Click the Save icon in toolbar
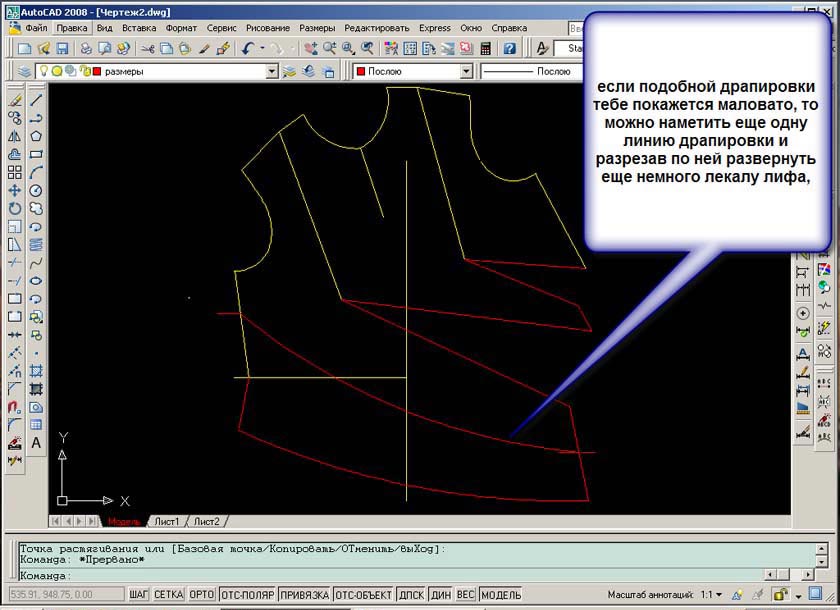The width and height of the screenshot is (840, 610). 62,48
